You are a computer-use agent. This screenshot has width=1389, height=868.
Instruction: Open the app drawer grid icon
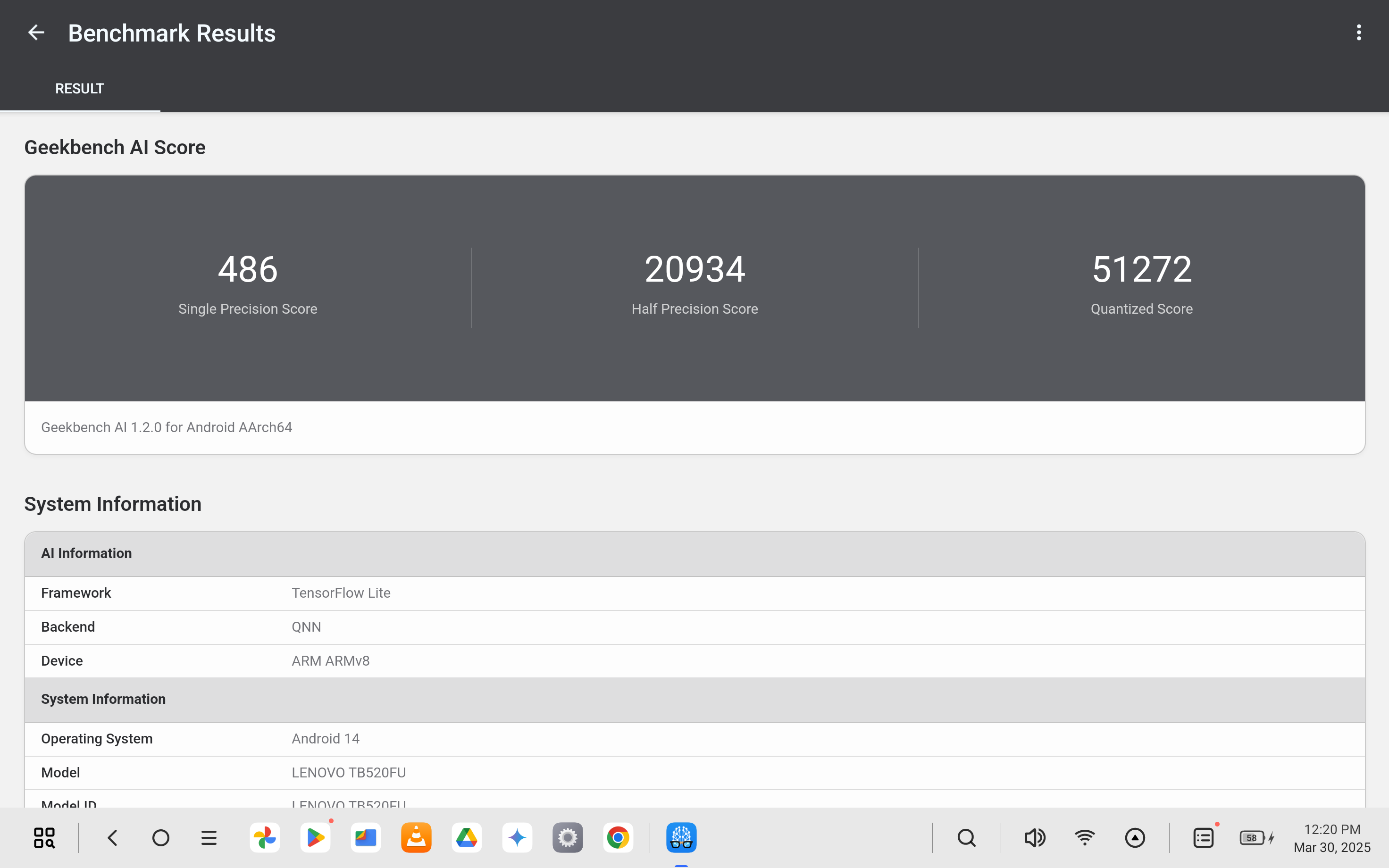click(44, 838)
